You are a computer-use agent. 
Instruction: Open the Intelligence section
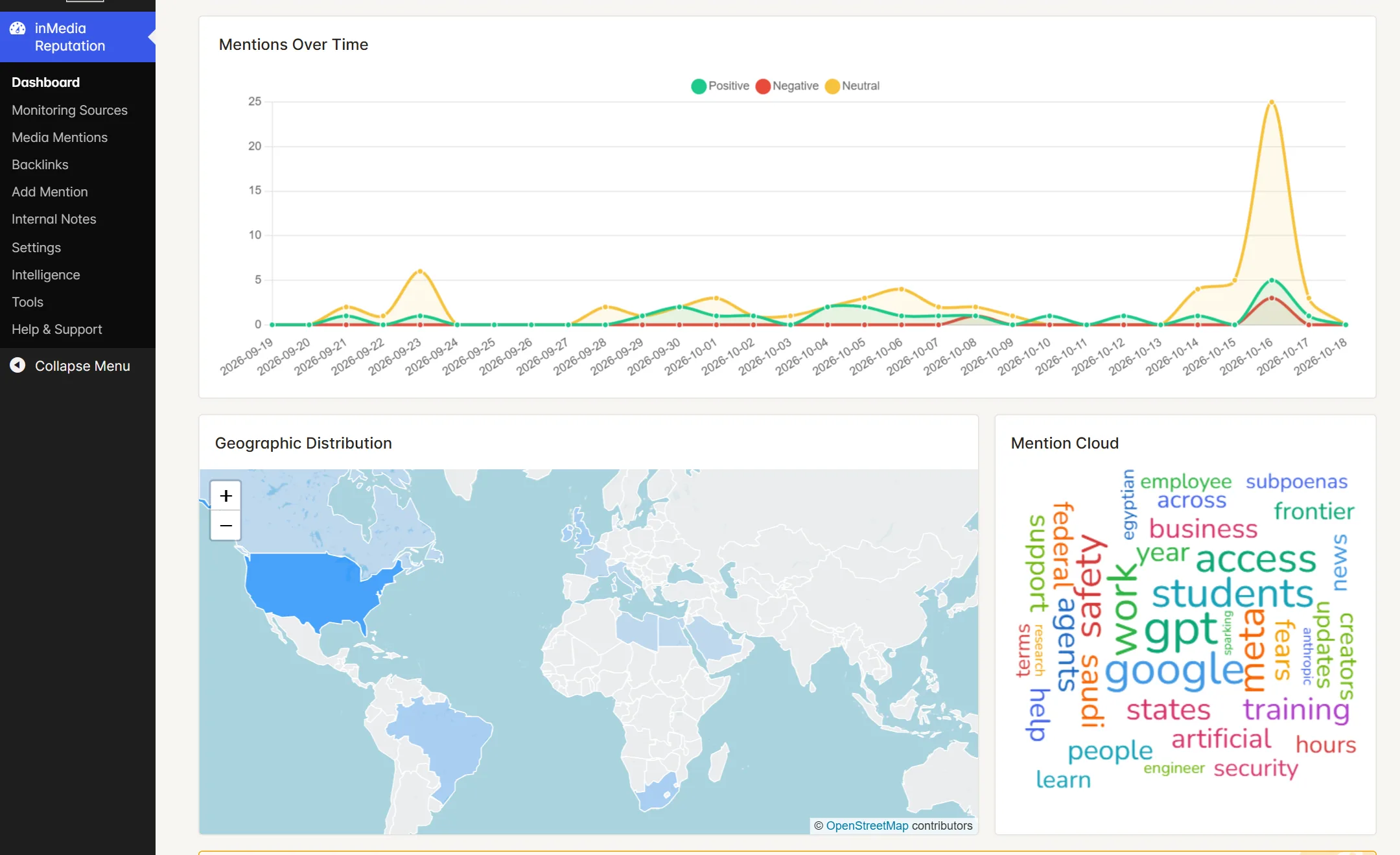46,275
